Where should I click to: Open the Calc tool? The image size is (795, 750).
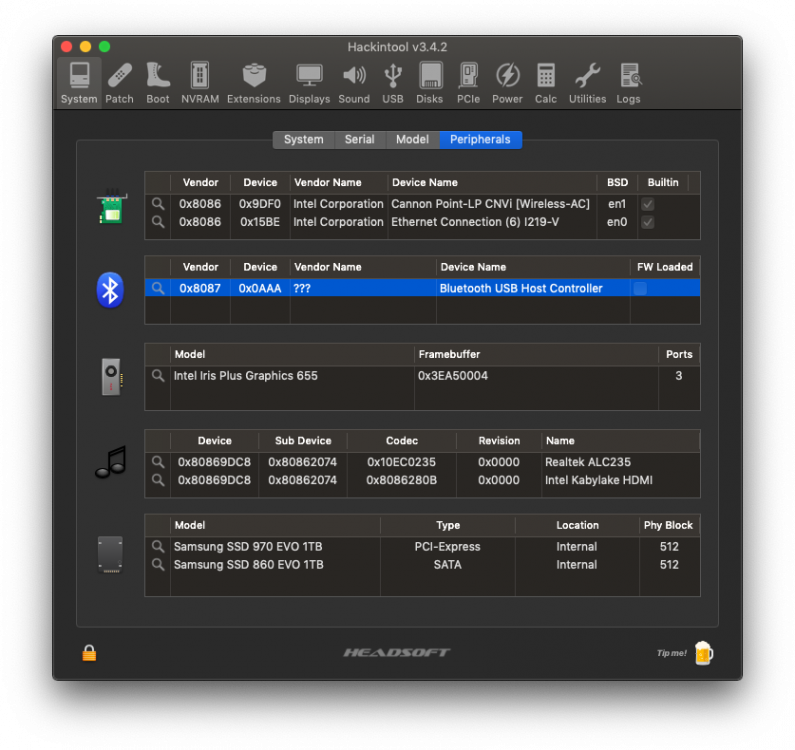546,83
